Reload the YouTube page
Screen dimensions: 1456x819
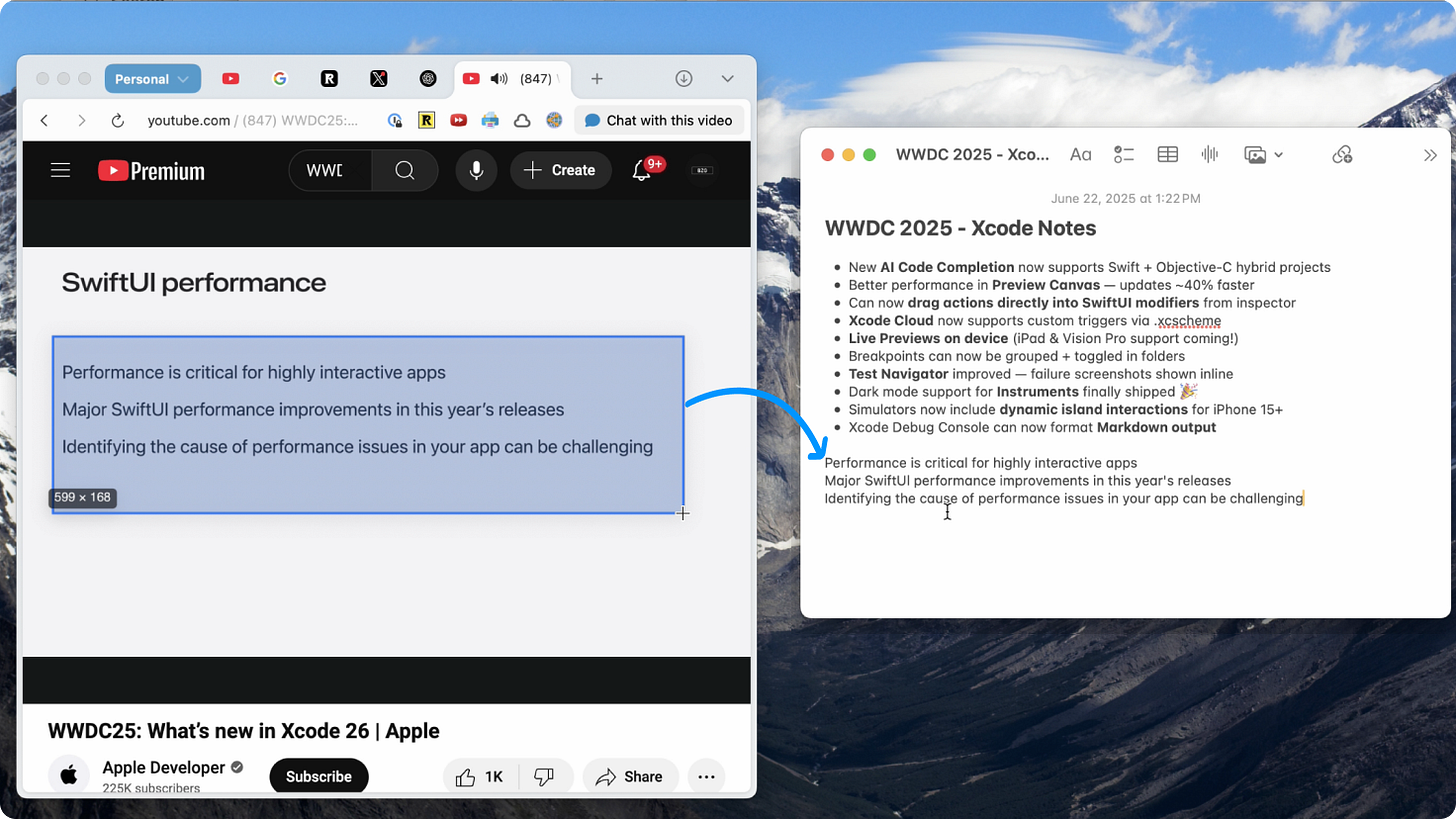(x=117, y=120)
